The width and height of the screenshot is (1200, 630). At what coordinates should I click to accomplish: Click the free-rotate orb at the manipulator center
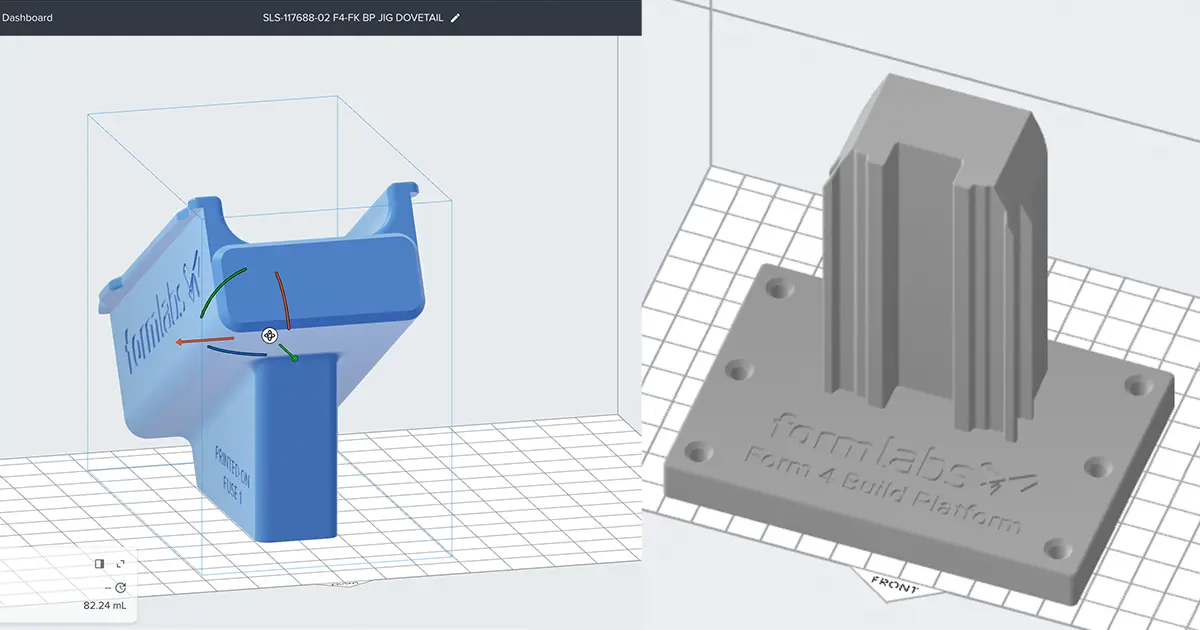[269, 337]
